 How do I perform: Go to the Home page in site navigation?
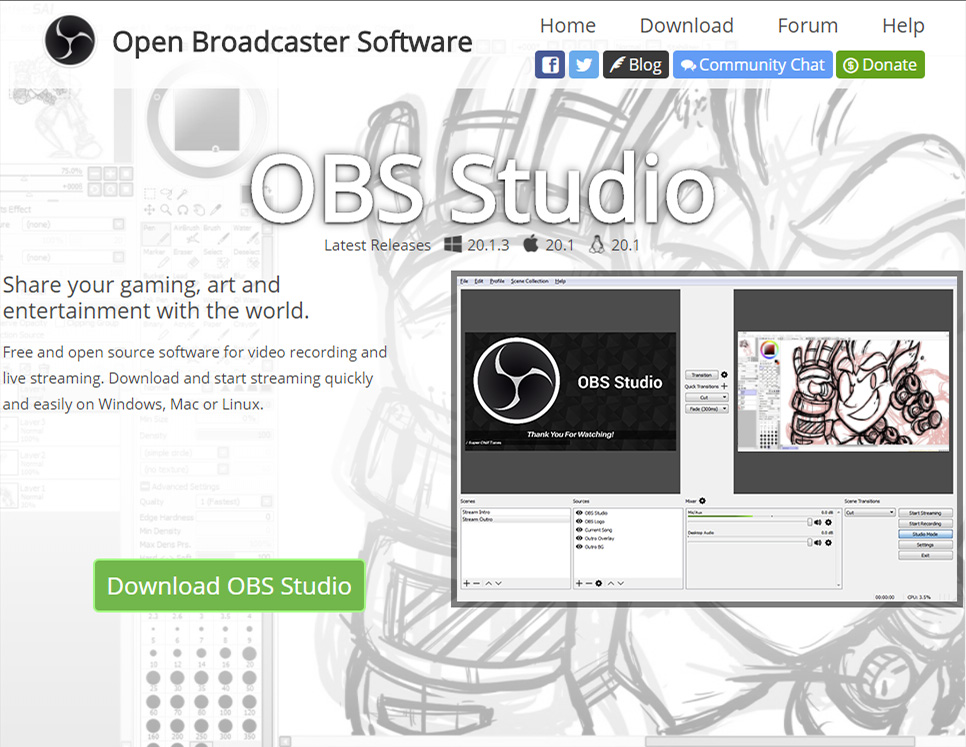(x=567, y=25)
